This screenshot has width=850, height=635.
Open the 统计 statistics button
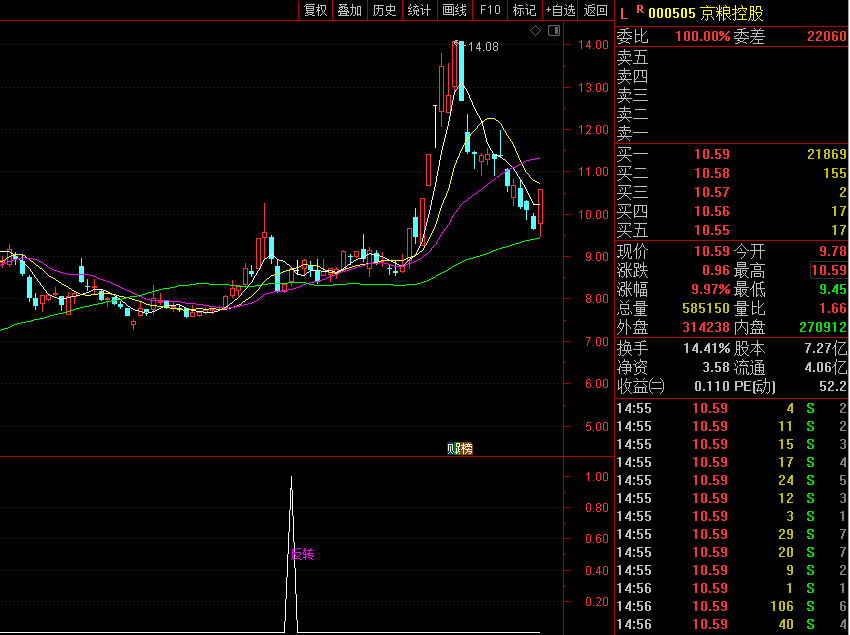(x=420, y=10)
